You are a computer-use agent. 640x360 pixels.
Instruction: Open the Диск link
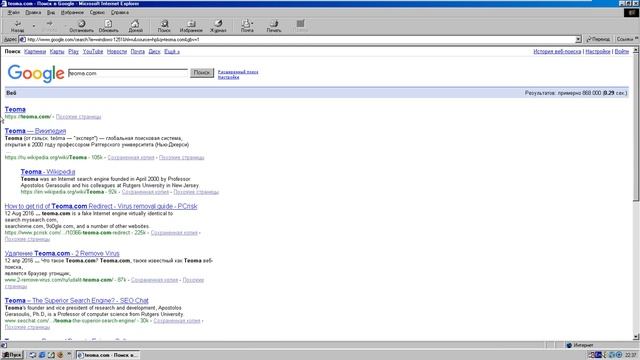point(154,51)
